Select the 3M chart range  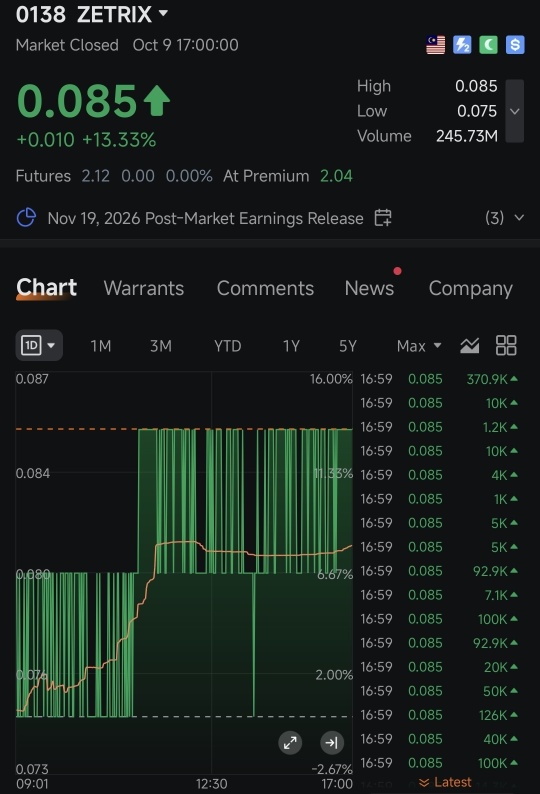pos(161,346)
